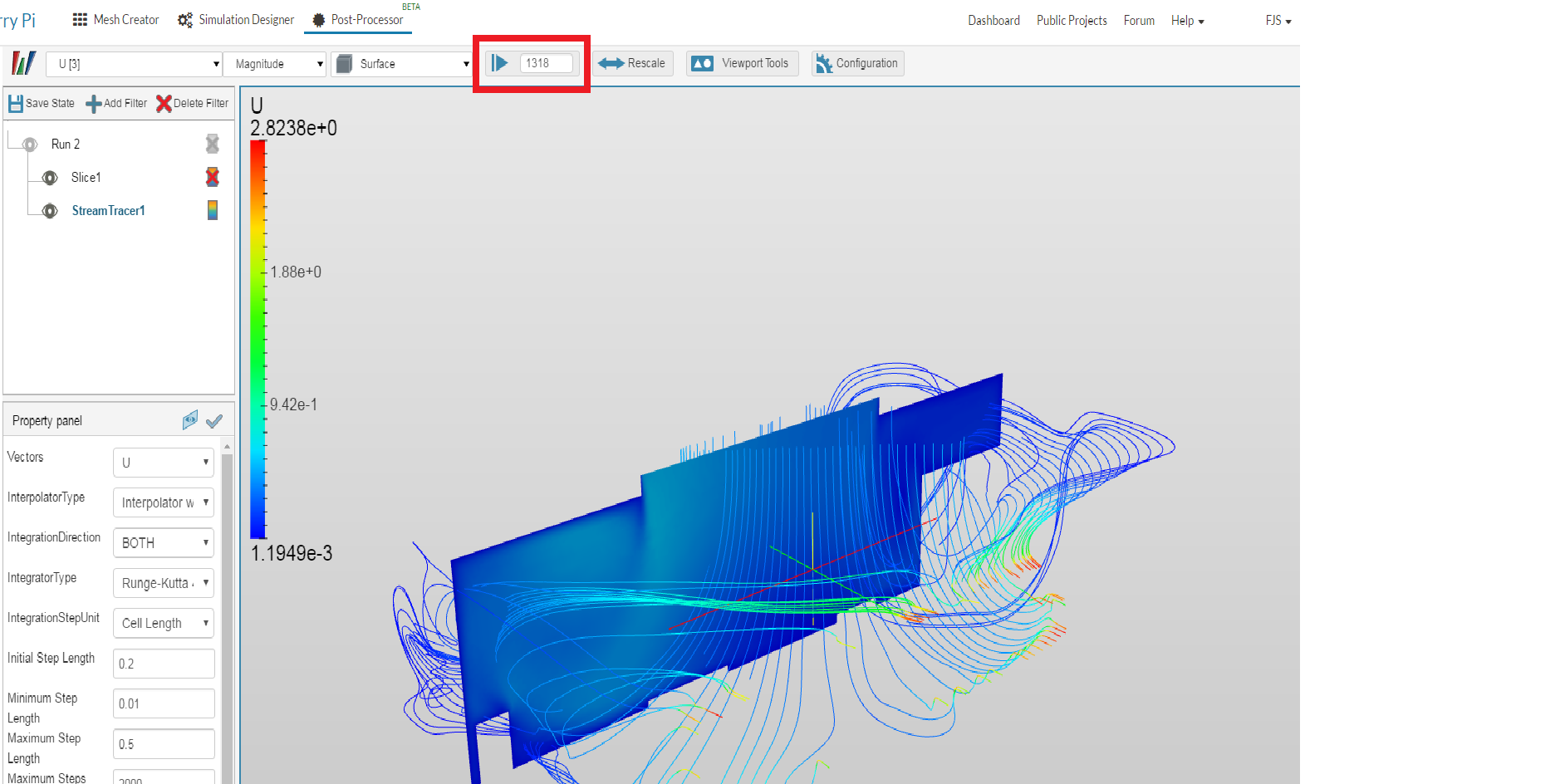The height and width of the screenshot is (784, 1565).
Task: Click the legend minimum value 1.1949e-3
Action: pyautogui.click(x=292, y=553)
